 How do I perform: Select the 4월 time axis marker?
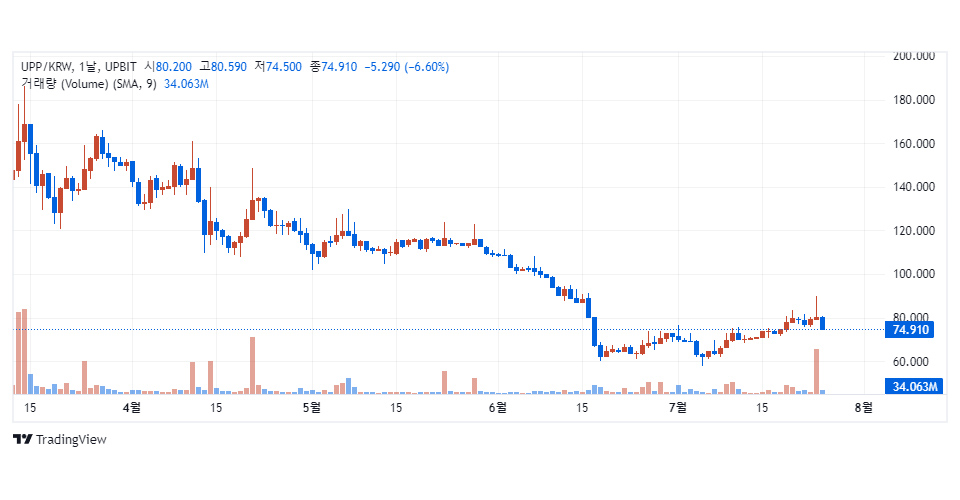pos(130,408)
